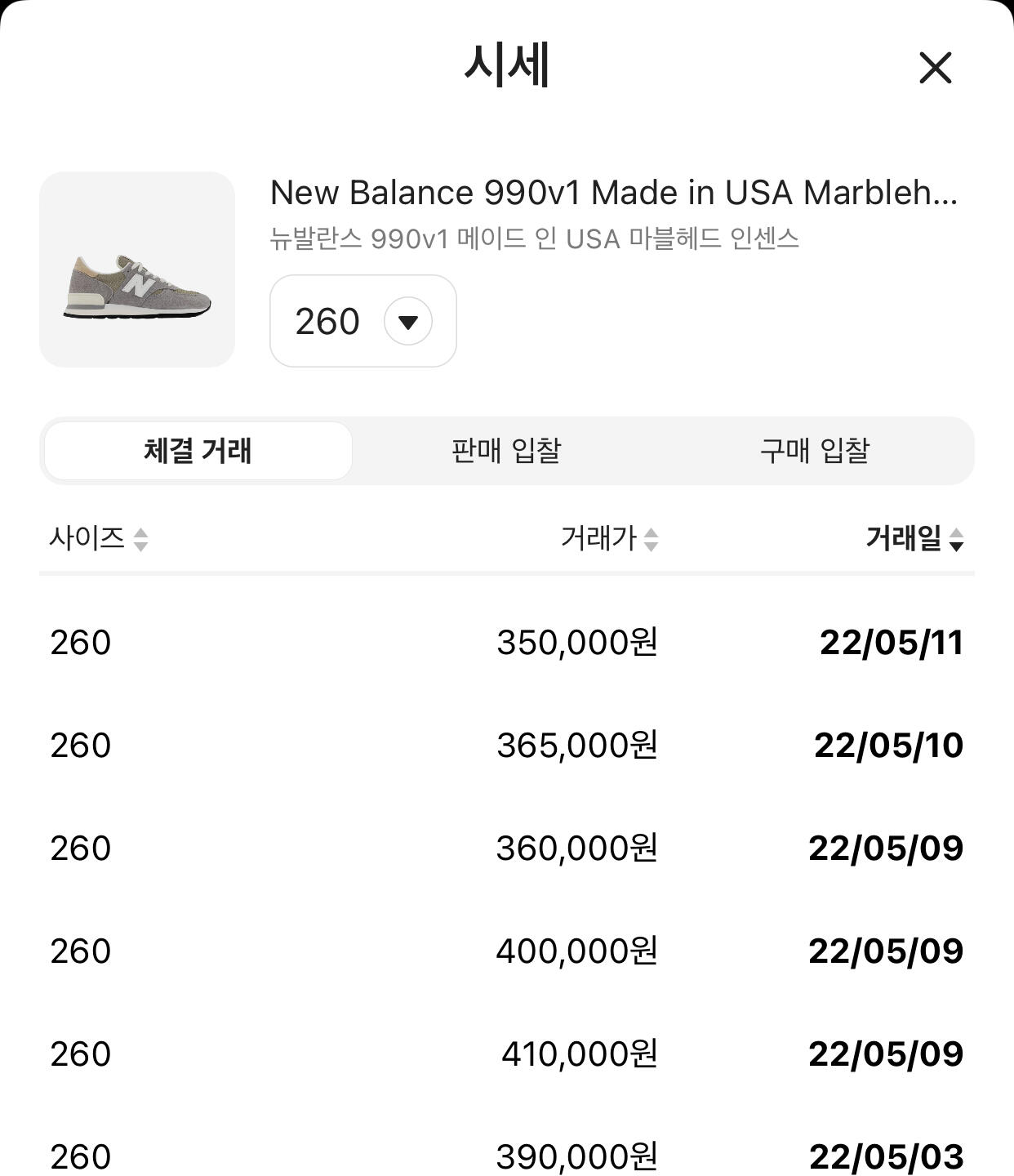Image resolution: width=1014 pixels, height=1176 pixels.
Task: Switch to the 판매 입찰 tab
Action: 506,451
